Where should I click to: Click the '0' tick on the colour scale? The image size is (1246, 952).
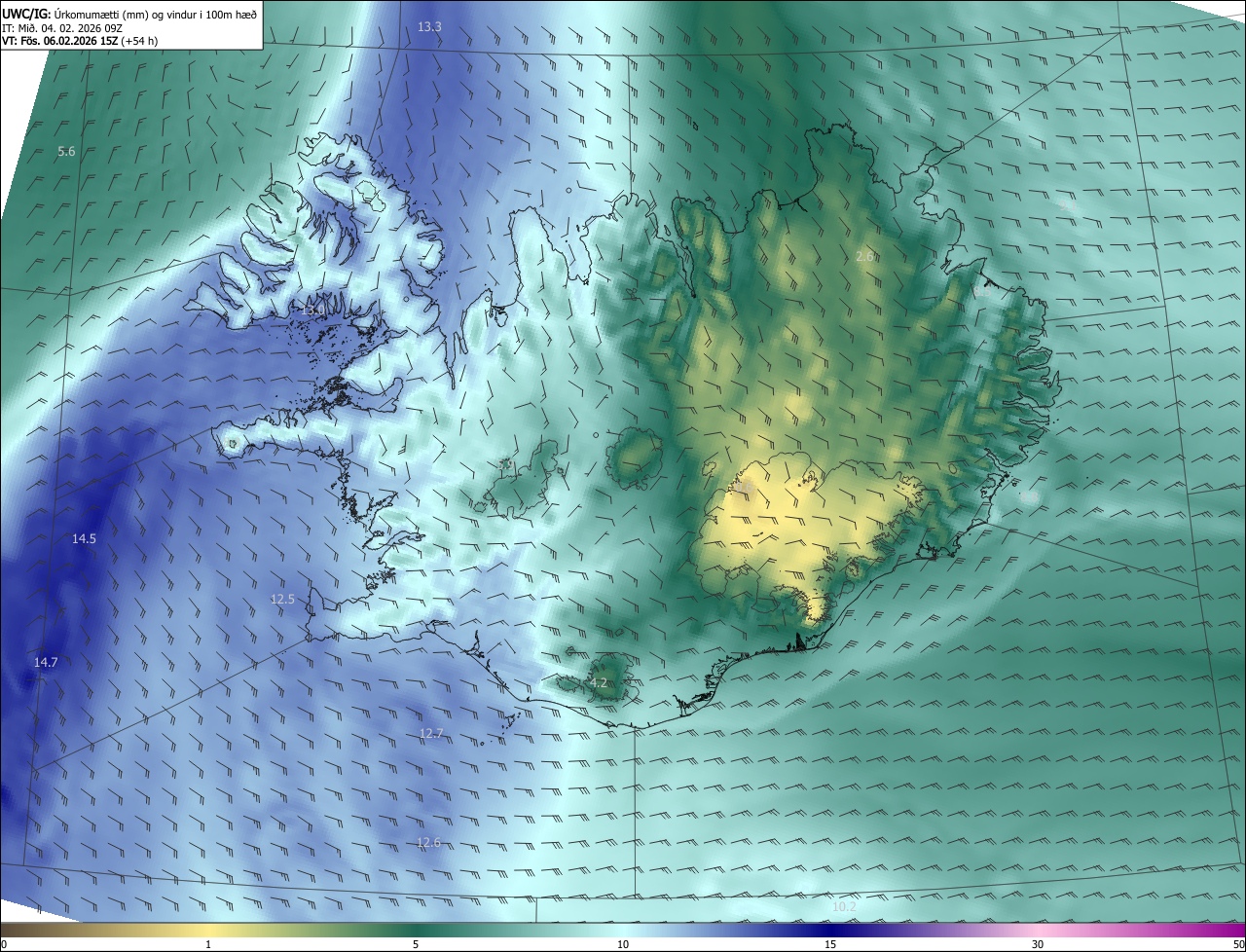tap(4, 944)
